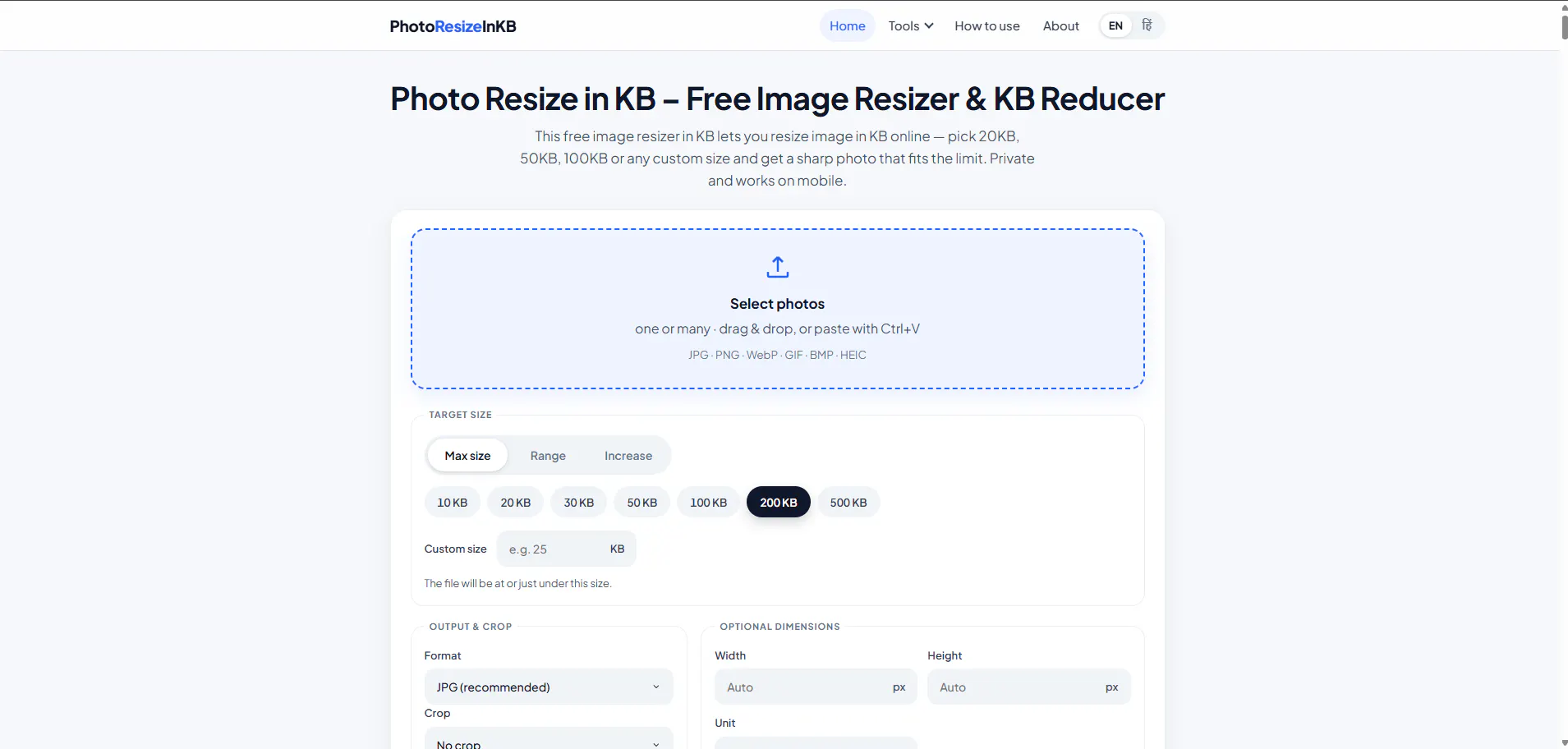Click the page vertical scrollbar
This screenshot has height=749, width=1568.
(1563, 26)
